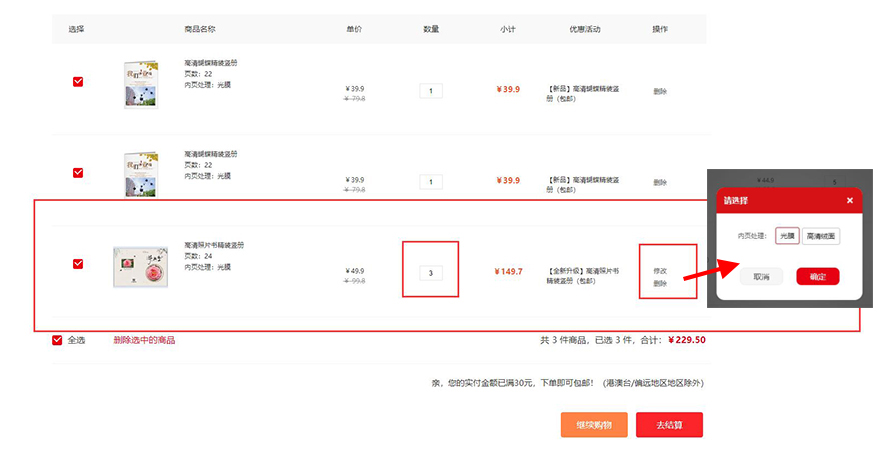Click 删除 for the photo book item
The image size is (881, 455).
[x=660, y=284]
